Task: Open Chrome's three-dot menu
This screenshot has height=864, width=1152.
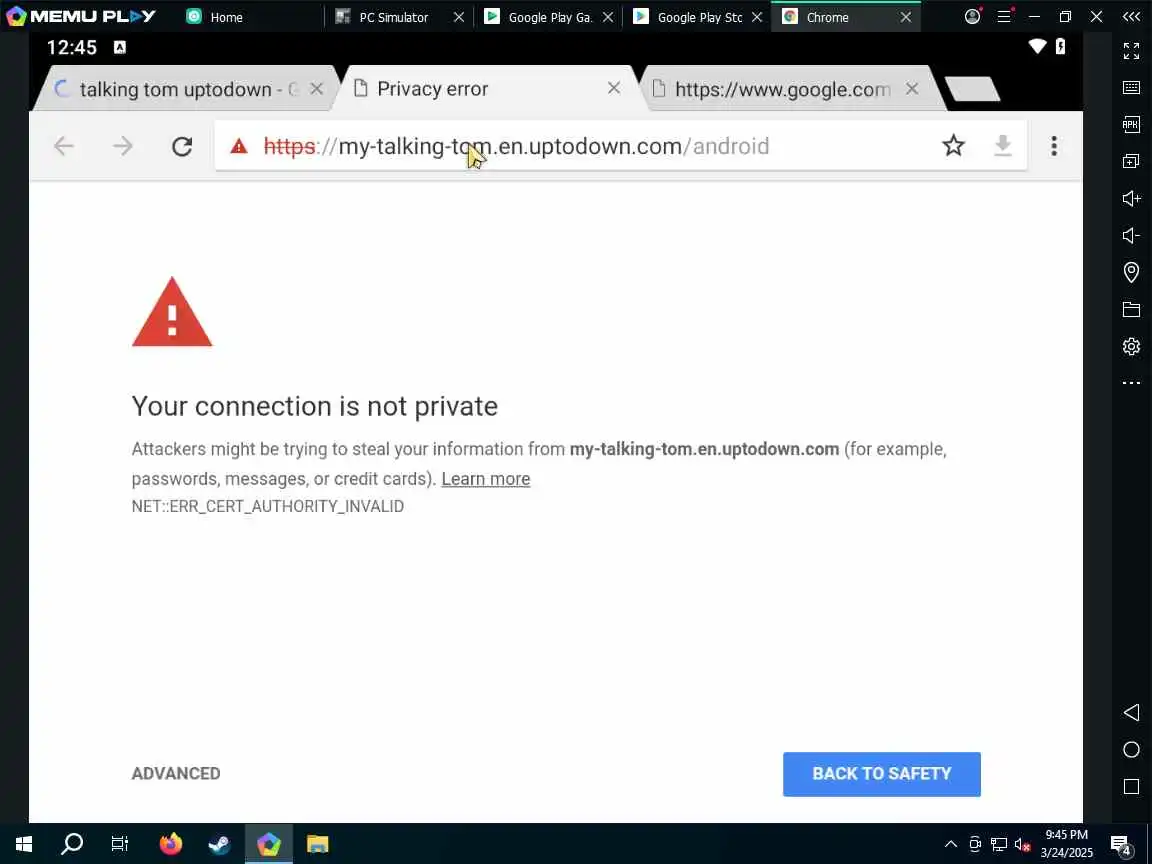Action: pos(1054,145)
